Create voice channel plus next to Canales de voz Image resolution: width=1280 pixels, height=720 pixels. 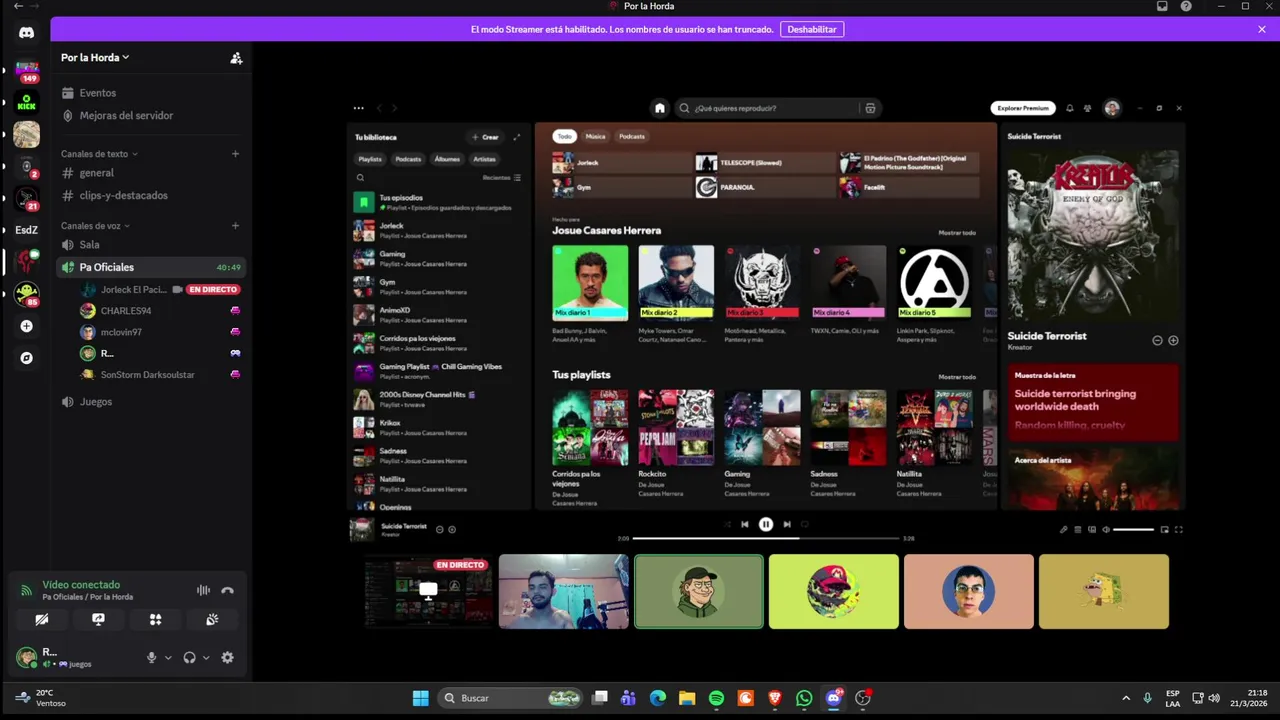[236, 226]
